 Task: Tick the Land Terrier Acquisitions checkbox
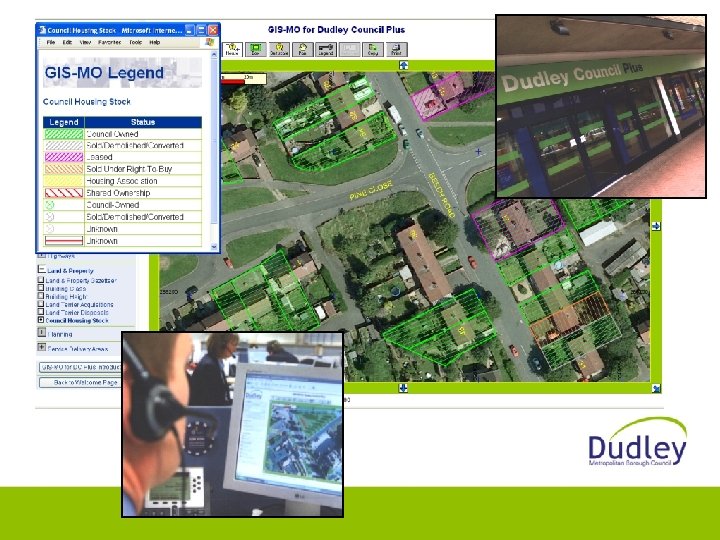pos(41,304)
